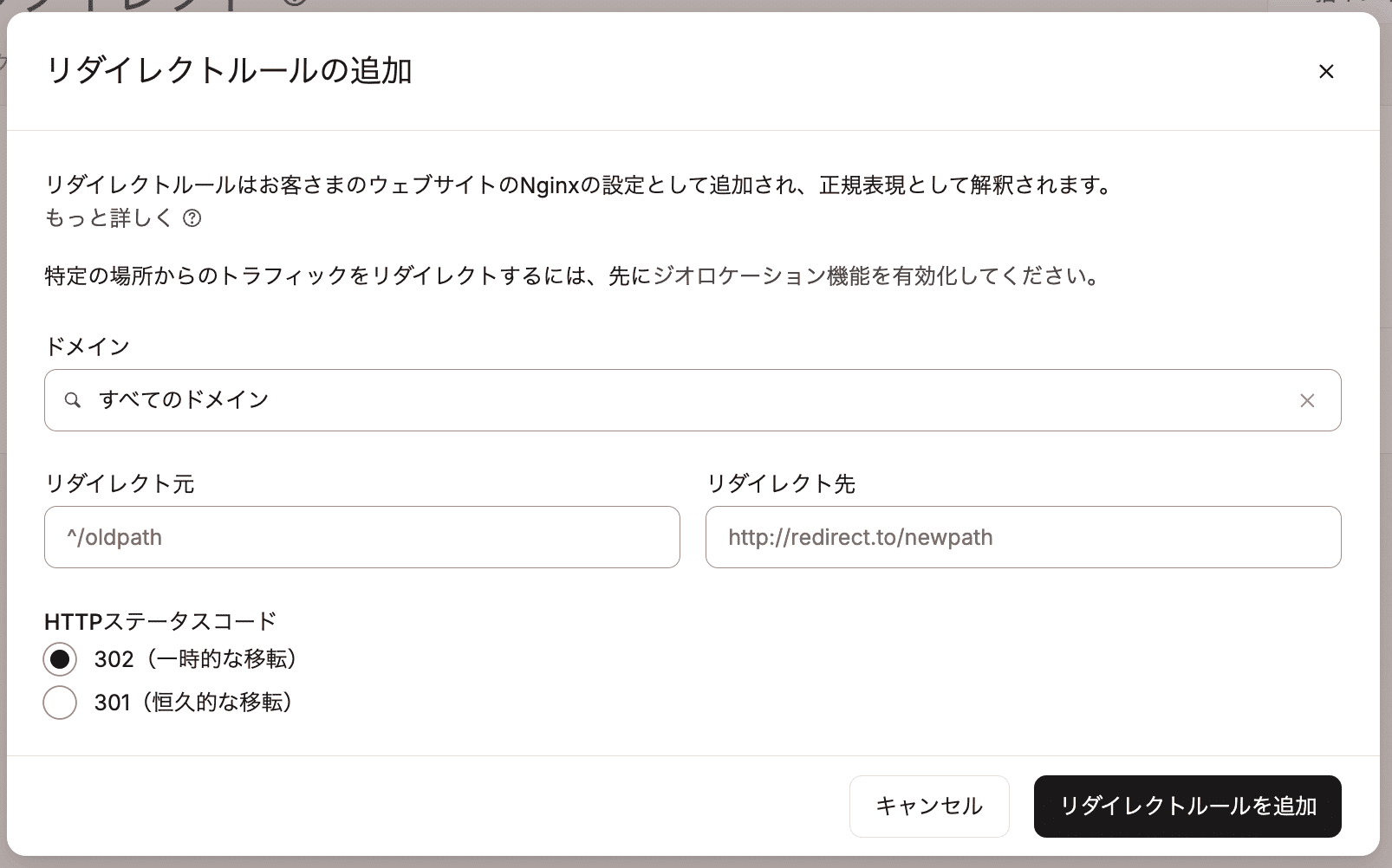Click the dialog title リダイレクトルールの追加
The height and width of the screenshot is (868, 1392).
pos(231,72)
